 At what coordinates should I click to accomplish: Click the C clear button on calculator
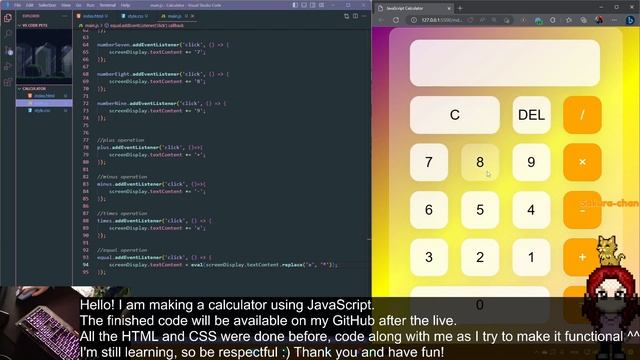455,115
